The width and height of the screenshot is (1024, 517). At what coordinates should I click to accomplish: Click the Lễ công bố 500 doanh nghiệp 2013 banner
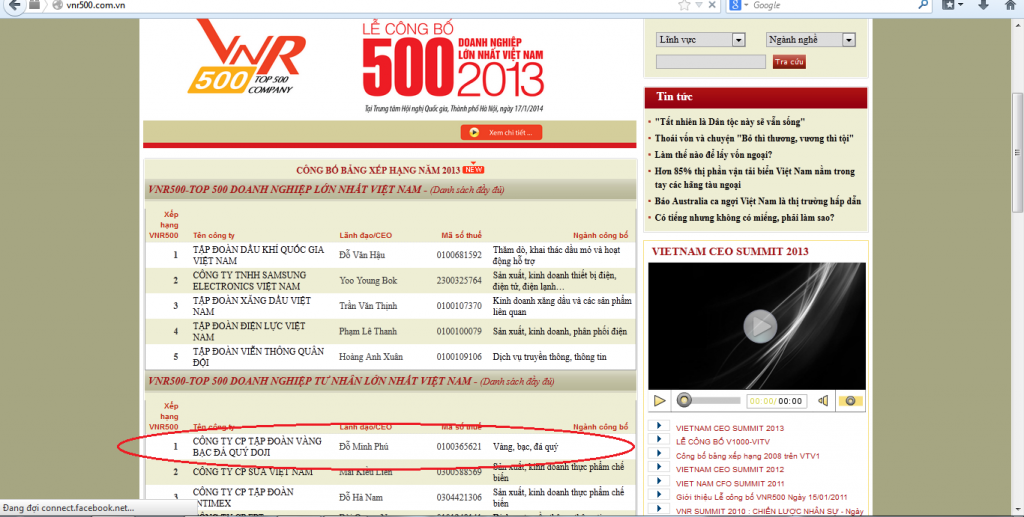pos(453,65)
